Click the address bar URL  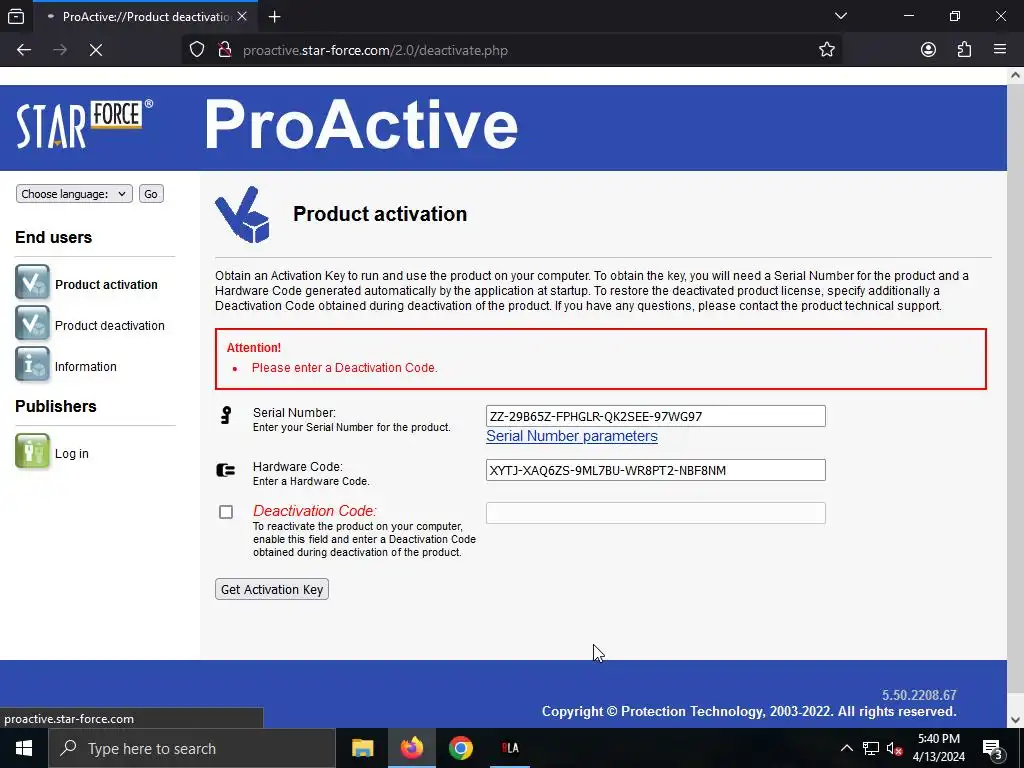pyautogui.click(x=375, y=50)
